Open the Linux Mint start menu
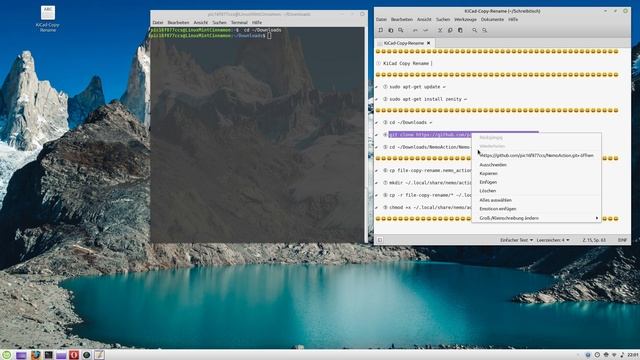The width and height of the screenshot is (640, 360). pyautogui.click(x=7, y=355)
